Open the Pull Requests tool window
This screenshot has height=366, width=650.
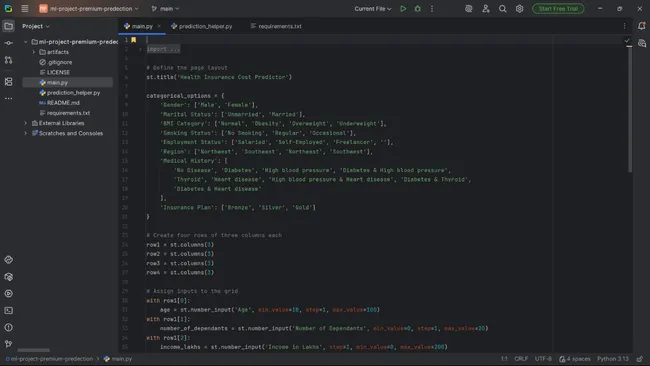point(8,60)
